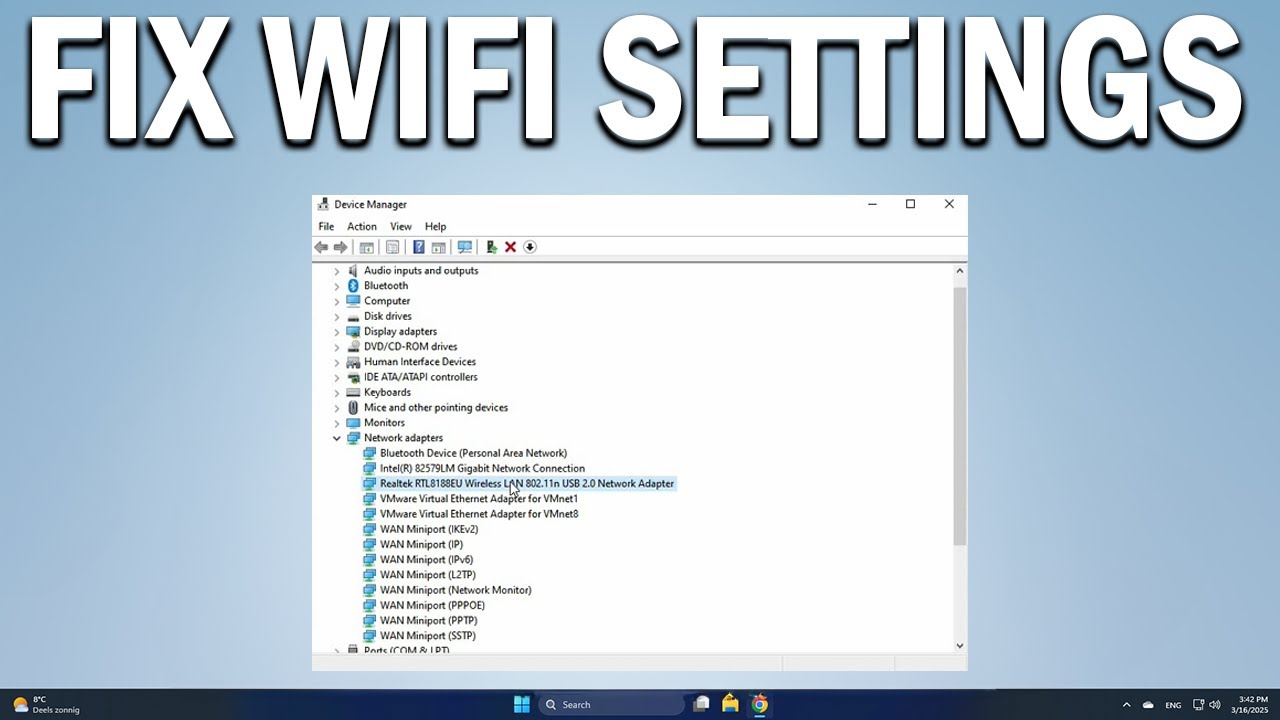Expand the Keyboards category chevron
The width and height of the screenshot is (1280, 720).
[x=337, y=393]
